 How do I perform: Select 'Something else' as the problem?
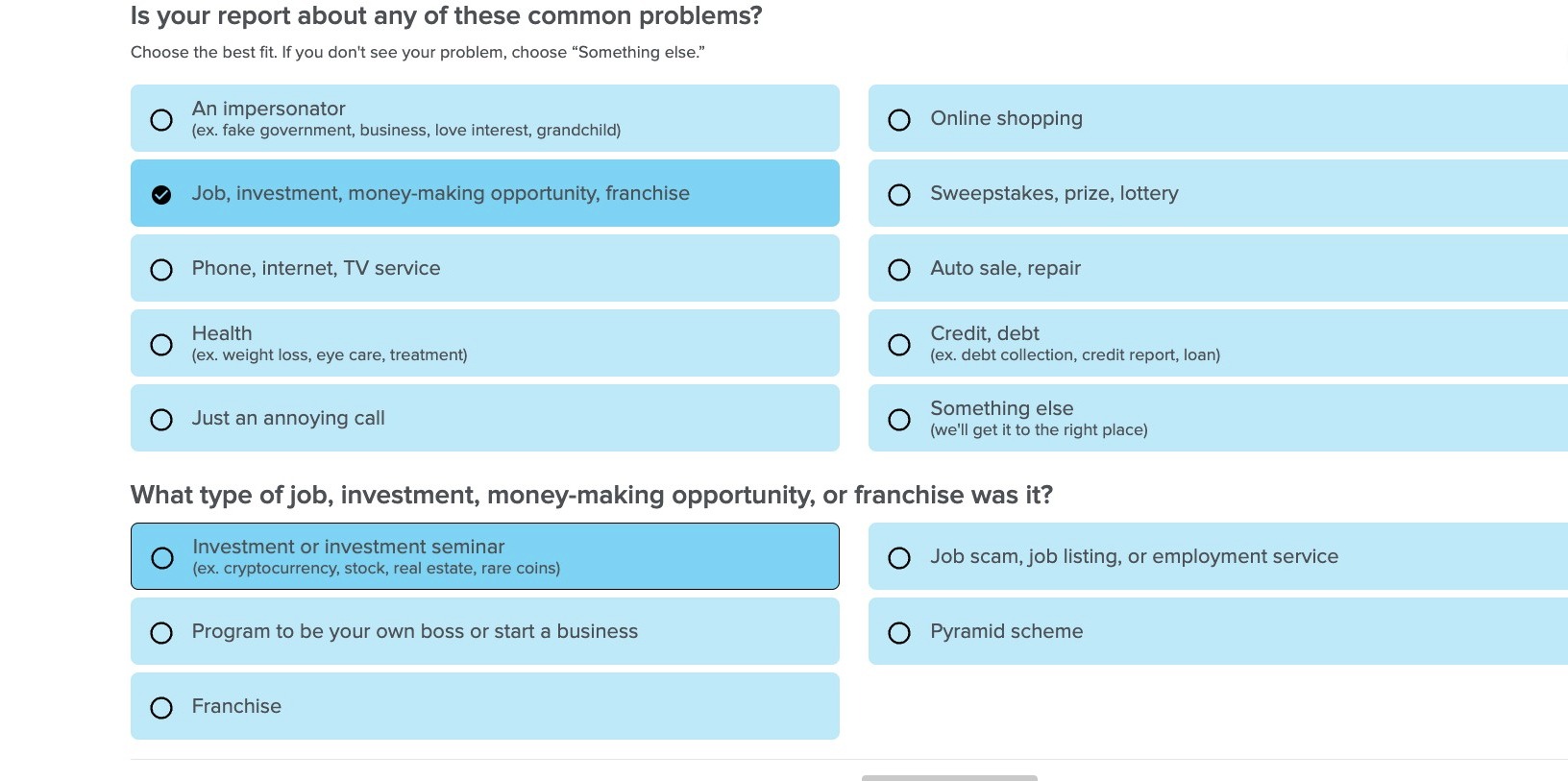coord(899,420)
